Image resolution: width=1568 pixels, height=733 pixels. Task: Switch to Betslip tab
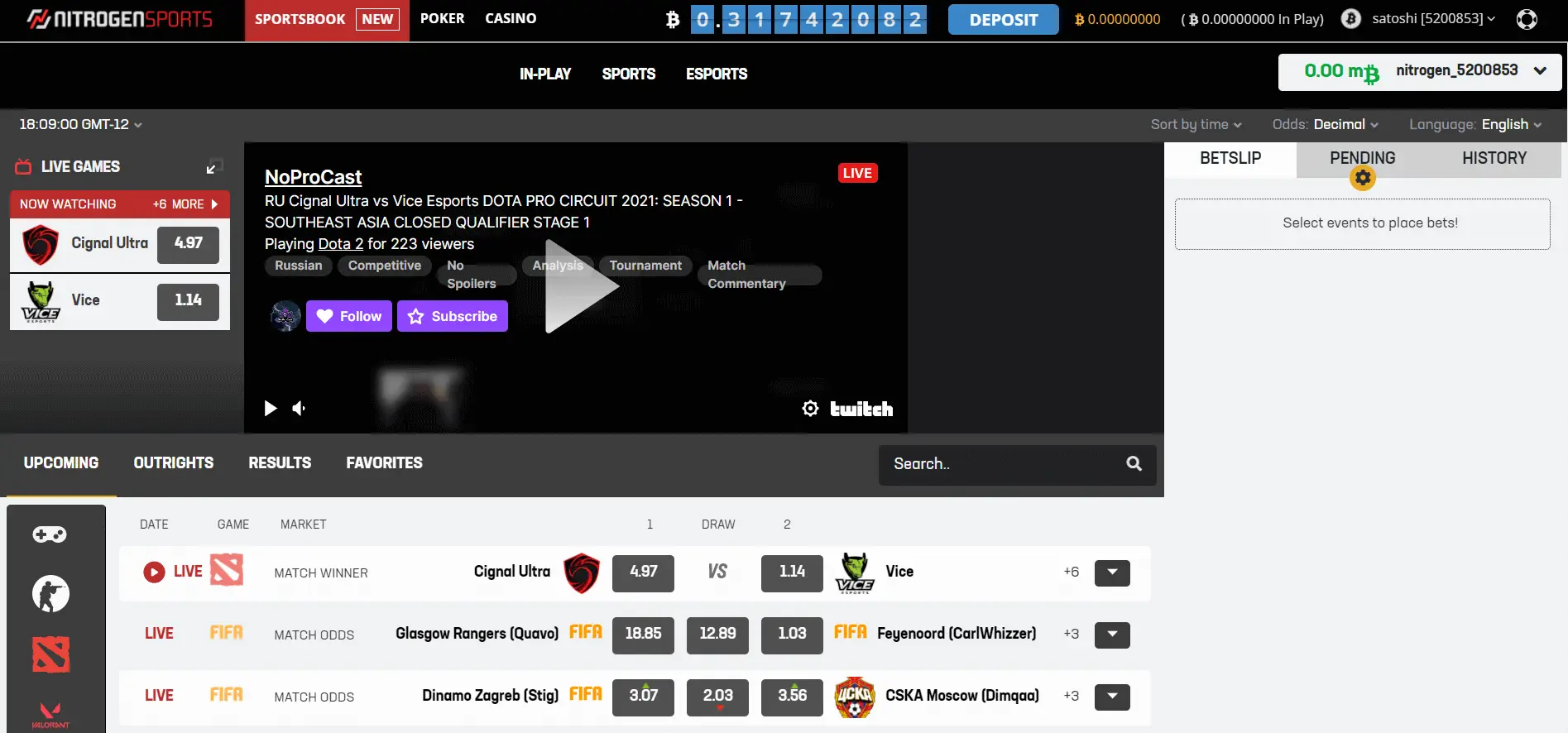[1230, 159]
